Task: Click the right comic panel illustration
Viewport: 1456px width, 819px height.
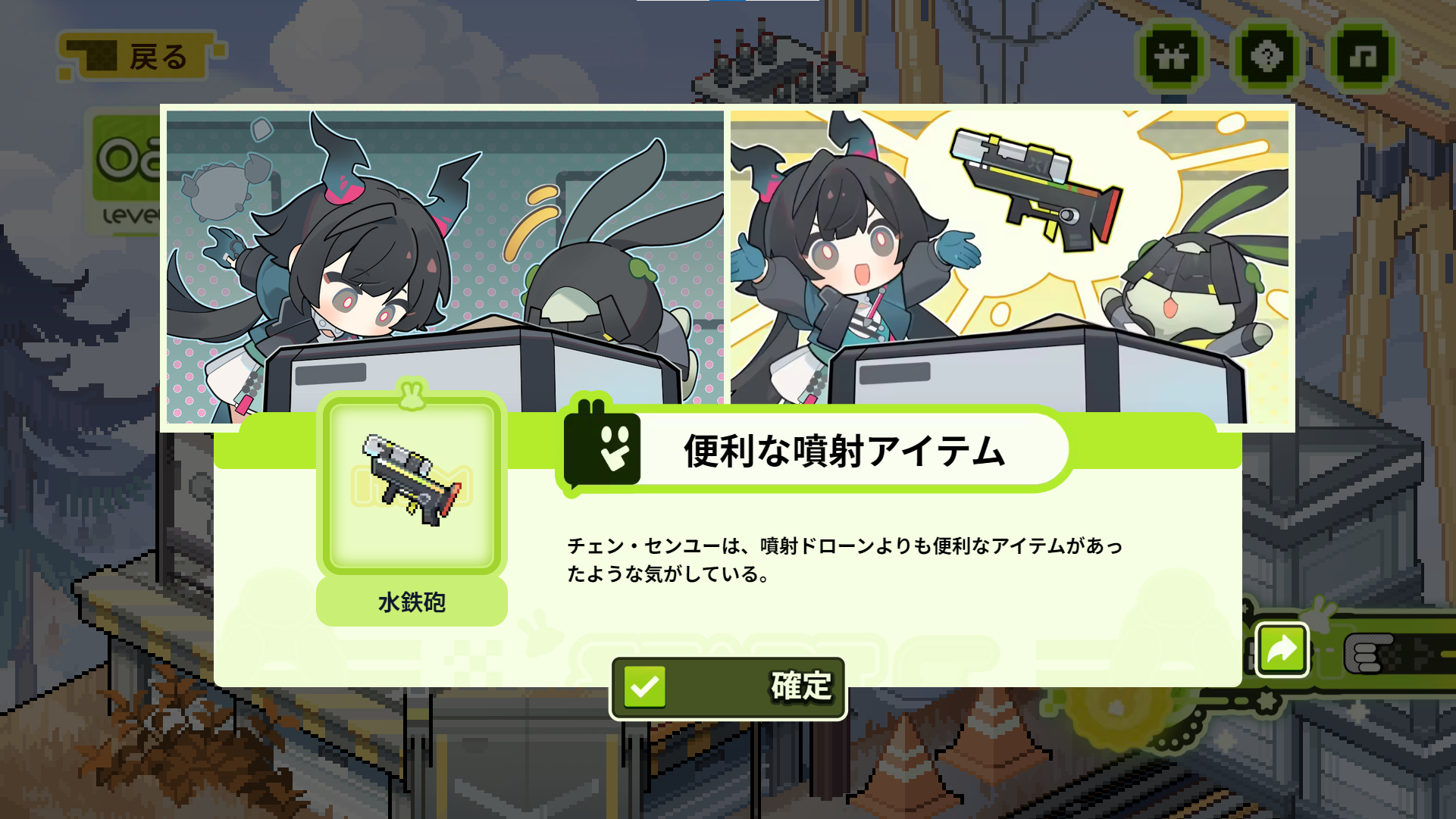Action: point(1009,267)
